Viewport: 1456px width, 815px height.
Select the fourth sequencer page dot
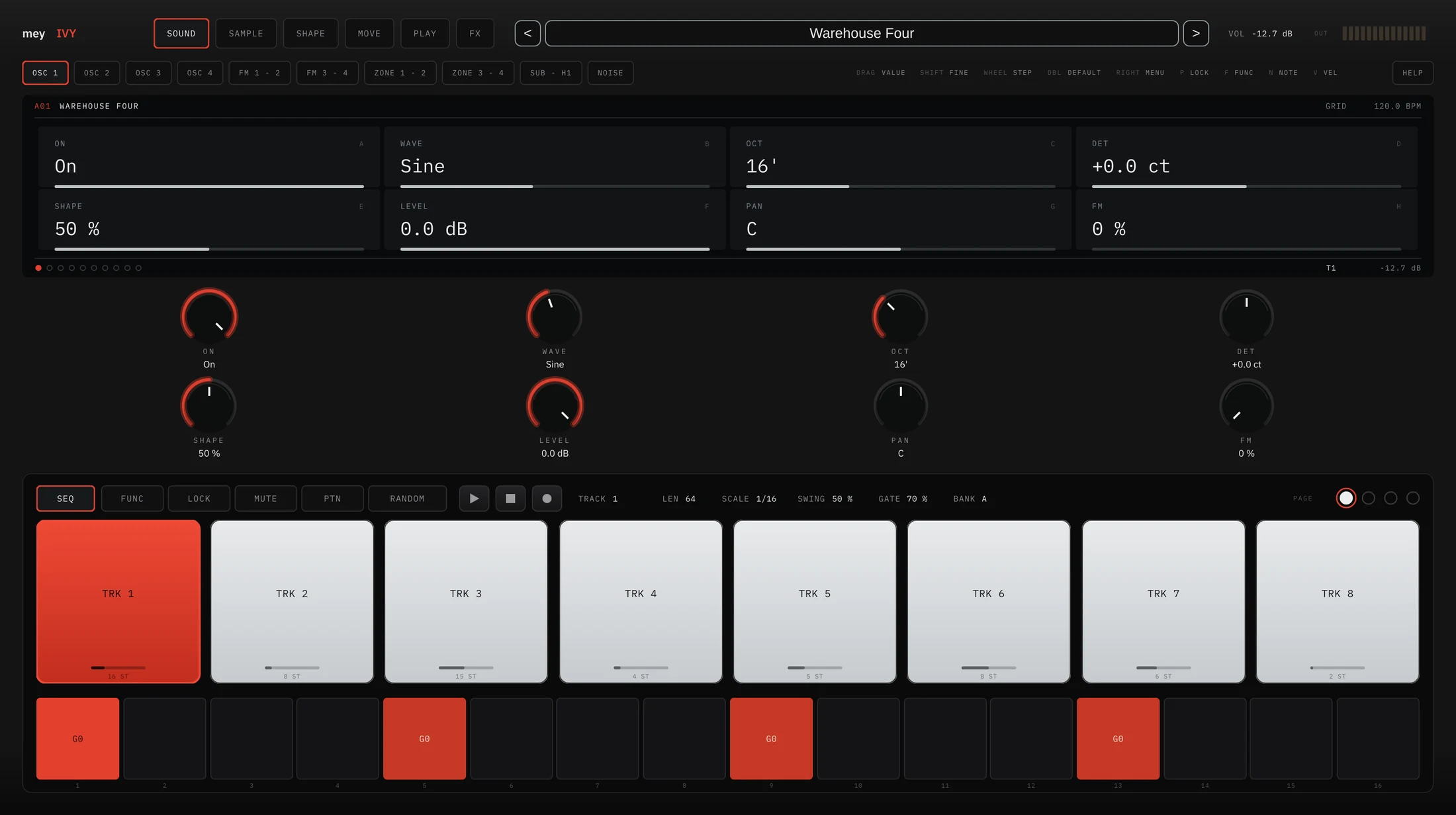pyautogui.click(x=1413, y=498)
